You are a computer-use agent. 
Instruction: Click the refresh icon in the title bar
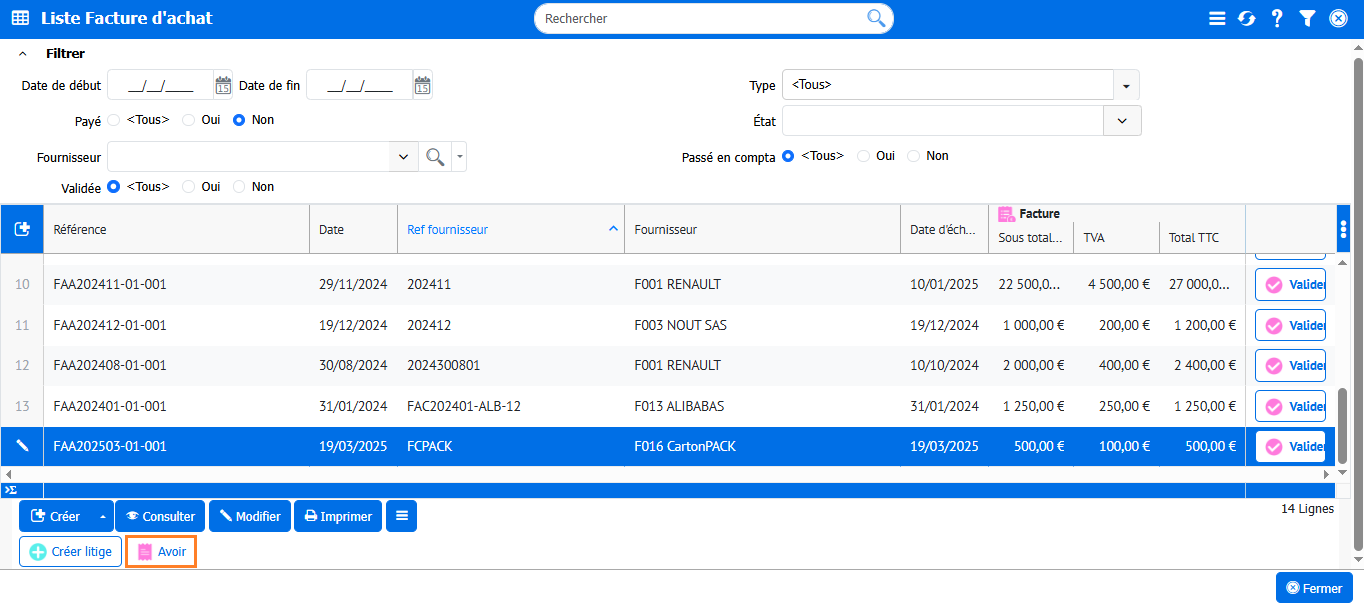[x=1246, y=19]
